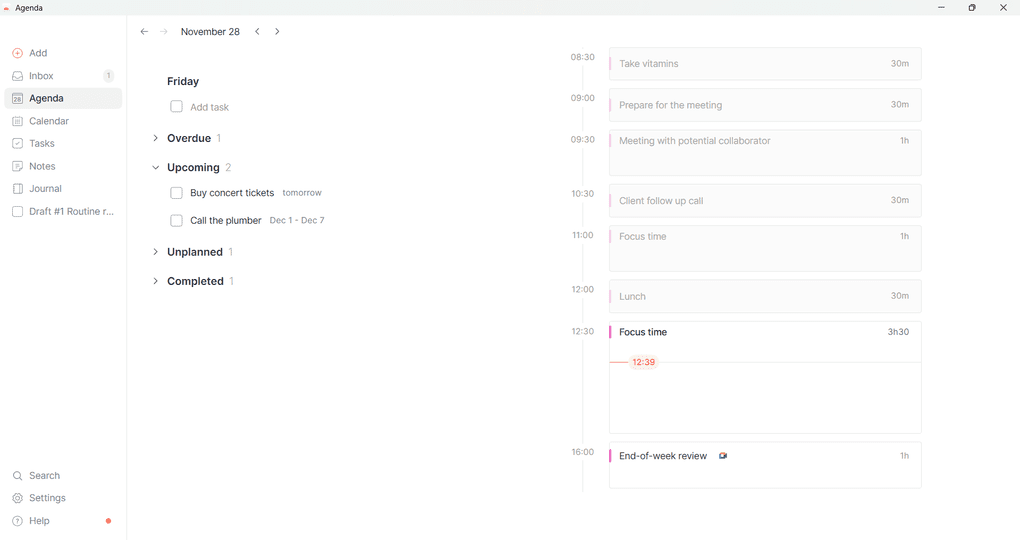1020x540 pixels.
Task: Expand the Completed section
Action: [x=155, y=281]
